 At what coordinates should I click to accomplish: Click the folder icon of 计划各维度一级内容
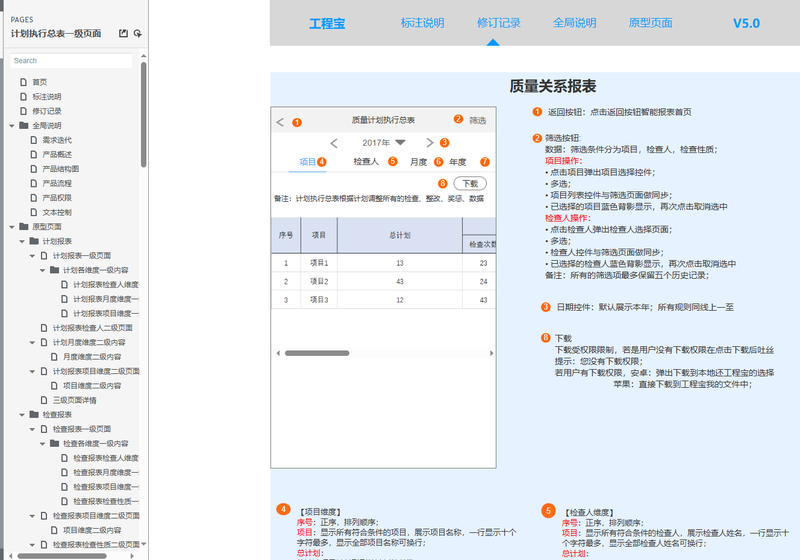(x=54, y=270)
